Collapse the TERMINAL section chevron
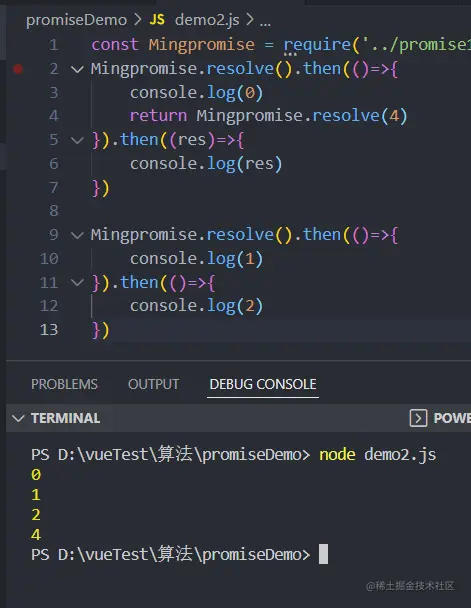This screenshot has height=608, width=471. [x=18, y=418]
